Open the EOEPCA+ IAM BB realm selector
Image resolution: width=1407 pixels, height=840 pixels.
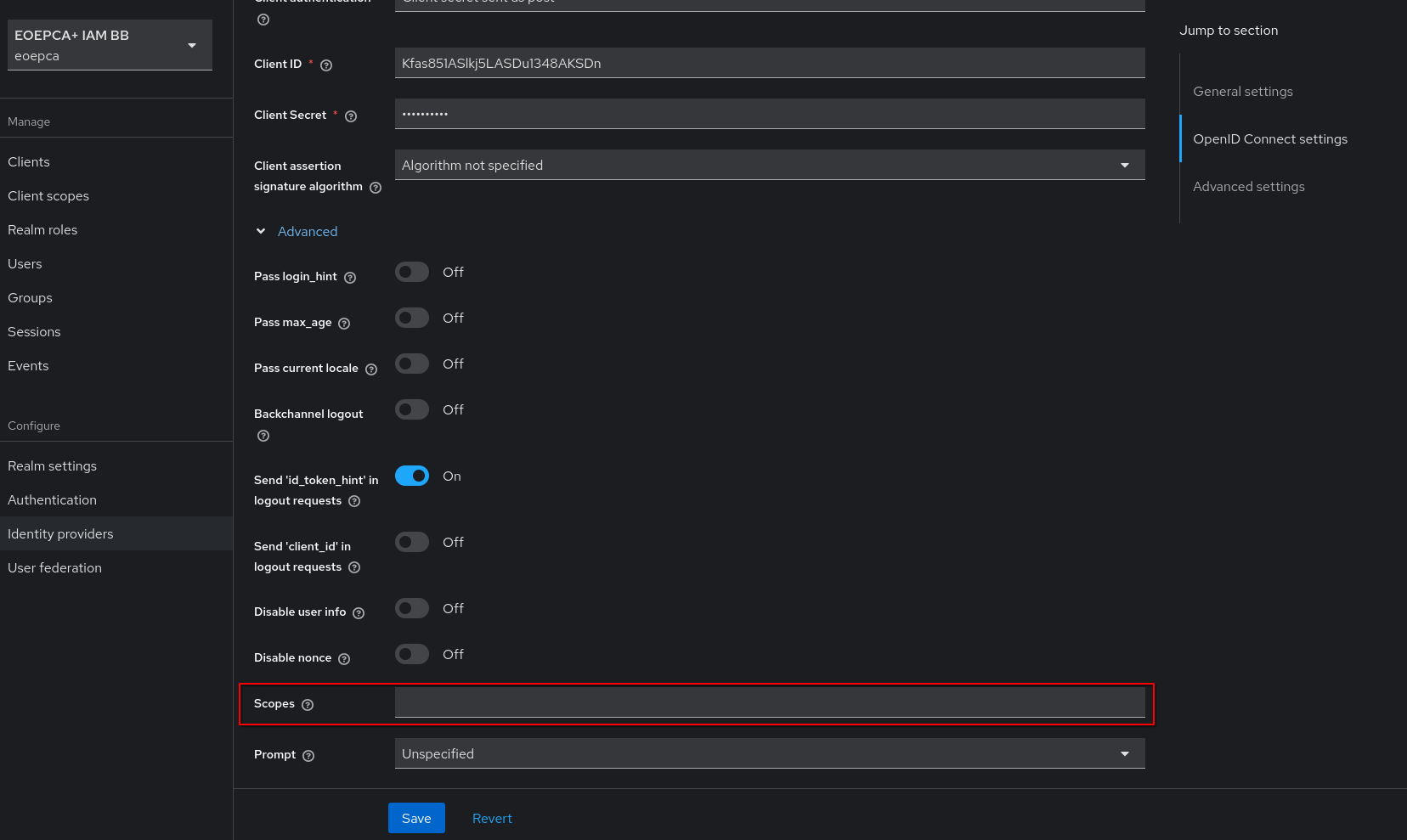coord(110,45)
